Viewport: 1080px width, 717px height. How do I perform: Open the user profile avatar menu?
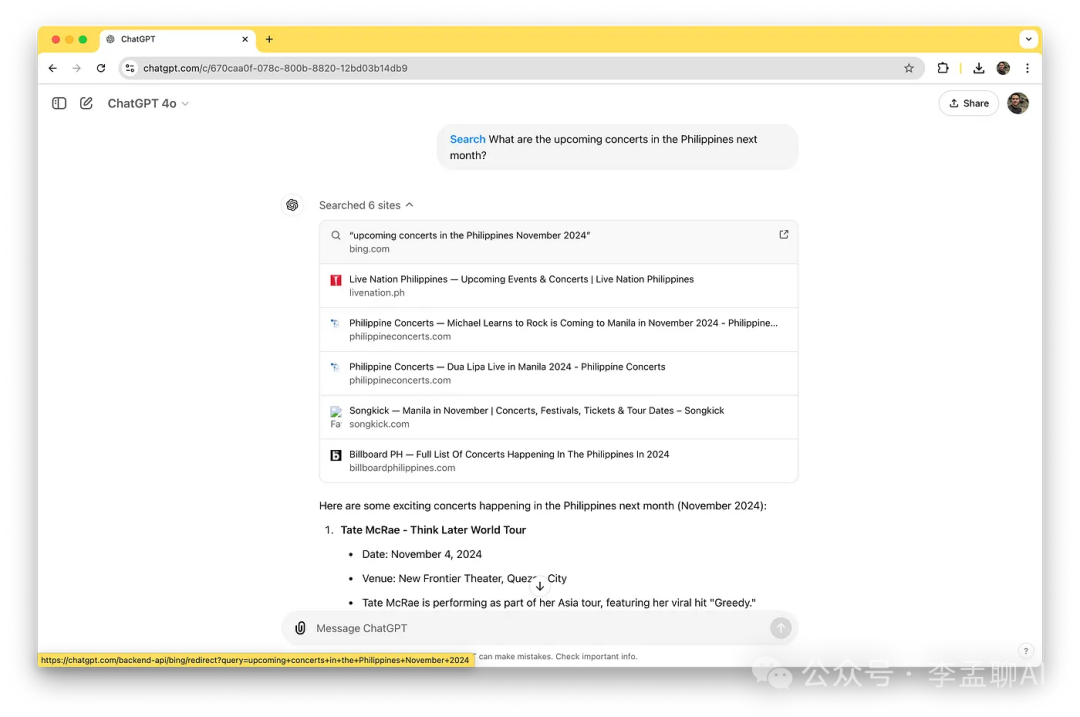pos(1017,103)
